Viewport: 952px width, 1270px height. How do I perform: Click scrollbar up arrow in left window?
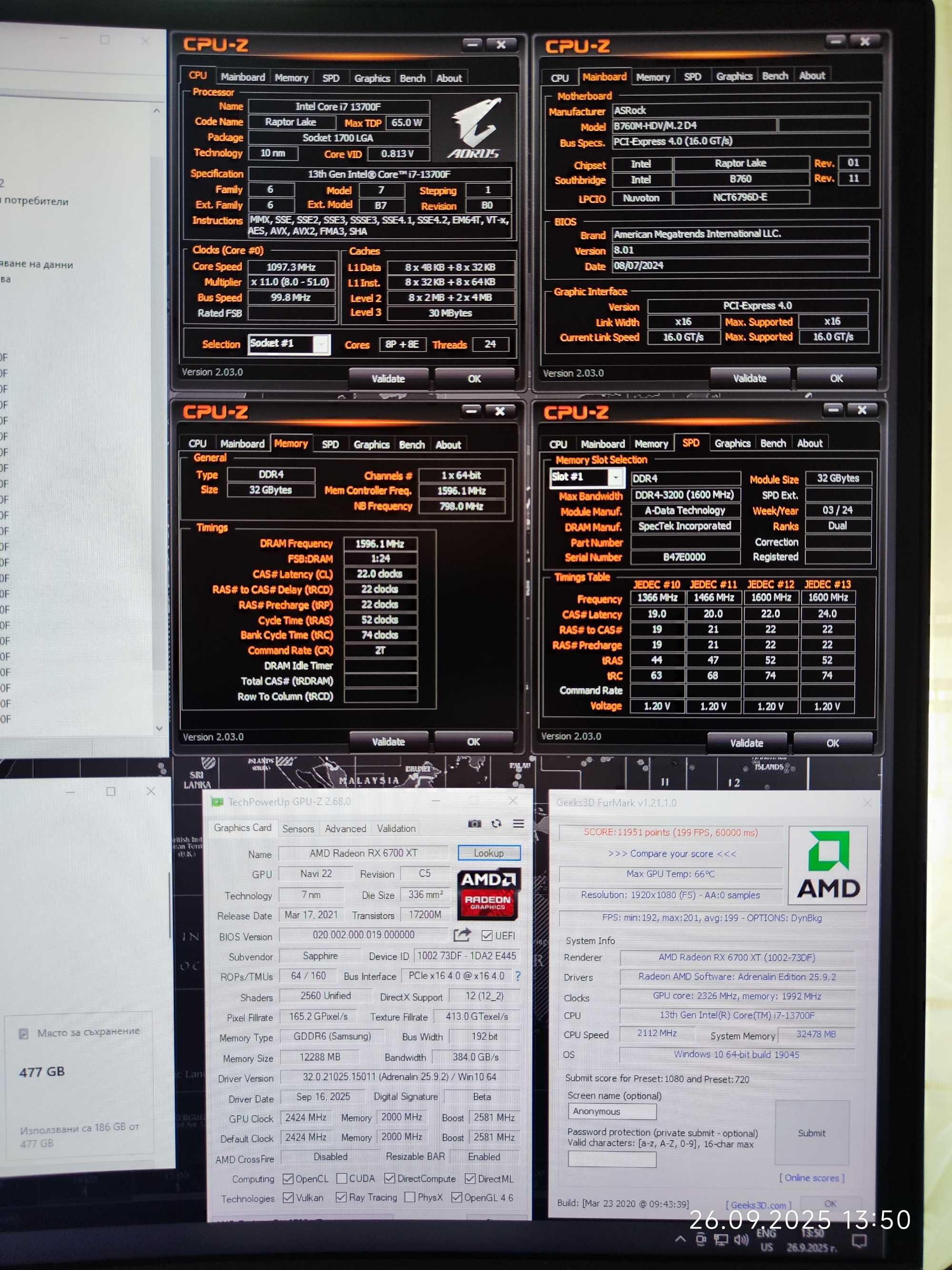click(x=157, y=111)
